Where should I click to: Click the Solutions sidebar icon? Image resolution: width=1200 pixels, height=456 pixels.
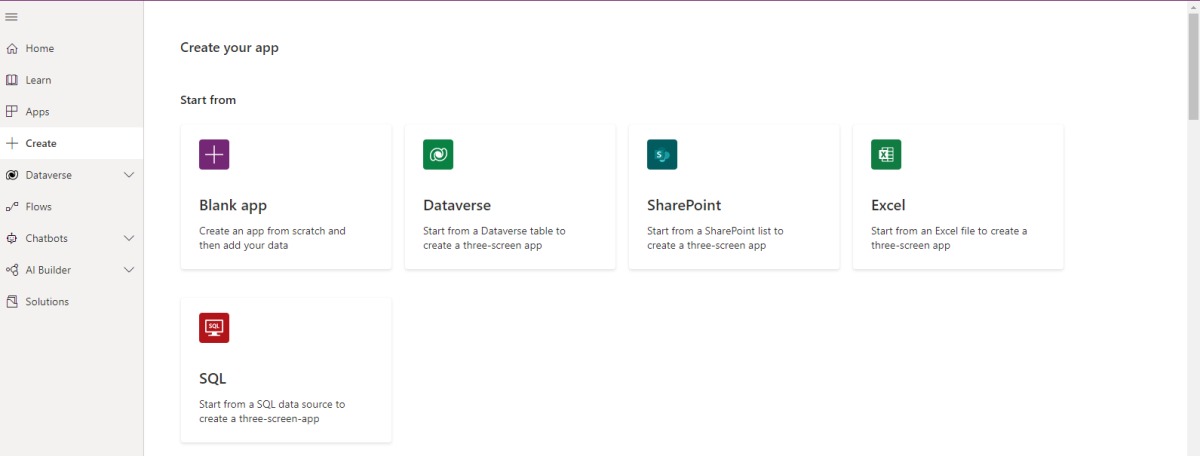(x=12, y=301)
